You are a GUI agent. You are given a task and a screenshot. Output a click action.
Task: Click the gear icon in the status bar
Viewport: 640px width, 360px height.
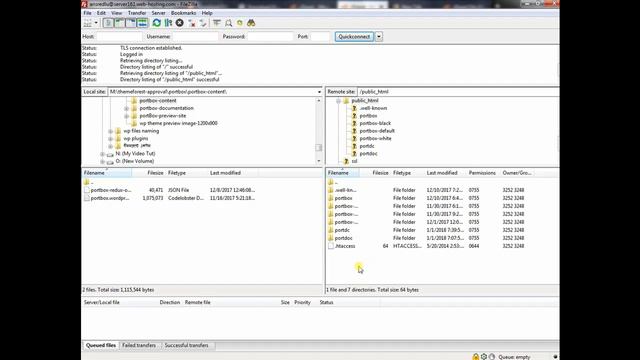tap(484, 357)
